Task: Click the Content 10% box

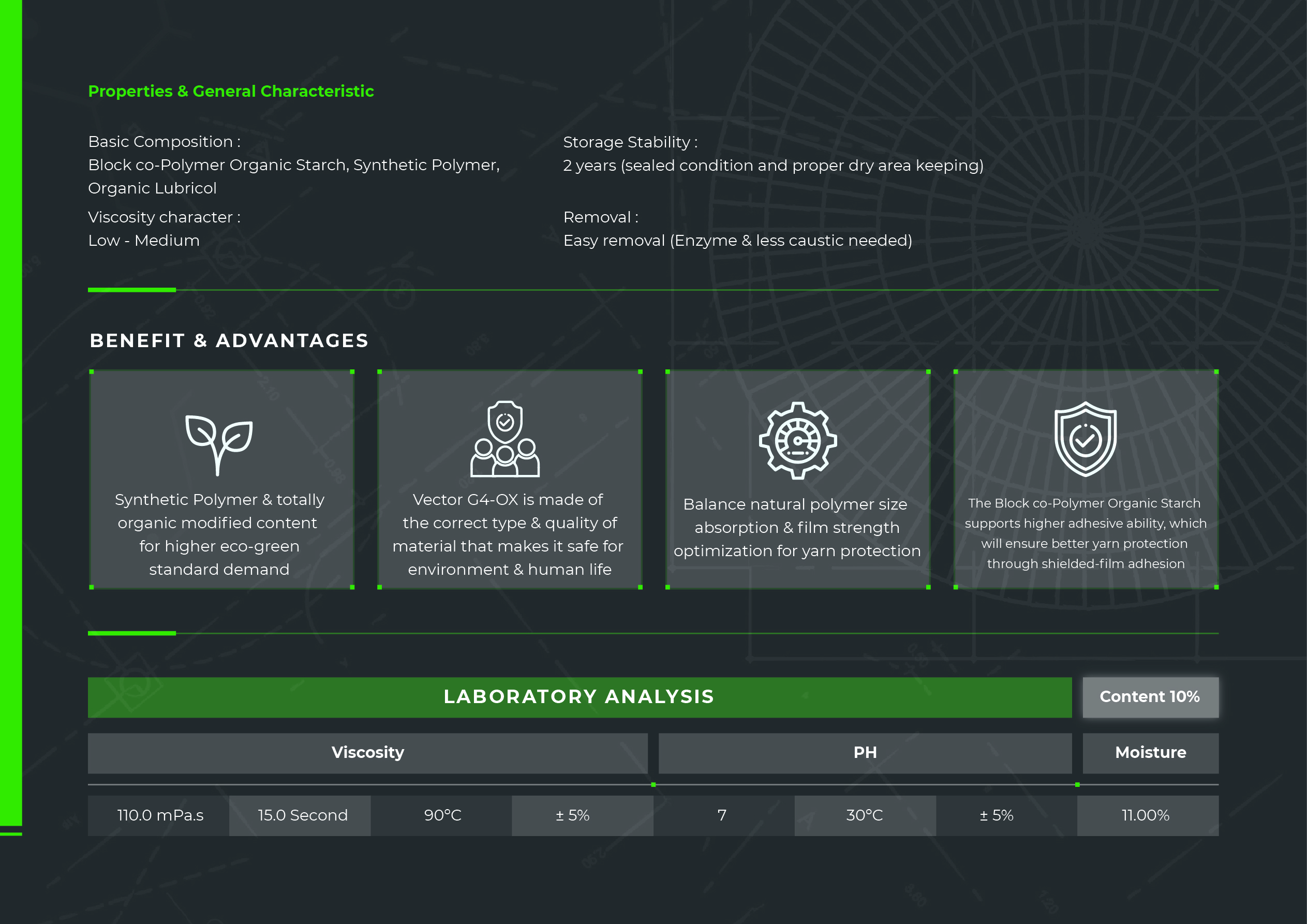Action: point(1150,697)
